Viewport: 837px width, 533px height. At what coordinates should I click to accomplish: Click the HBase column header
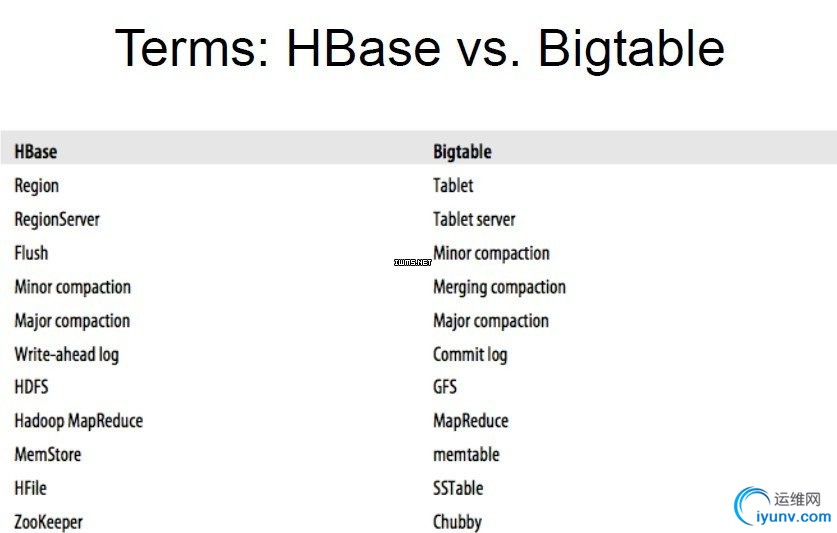click(x=36, y=152)
